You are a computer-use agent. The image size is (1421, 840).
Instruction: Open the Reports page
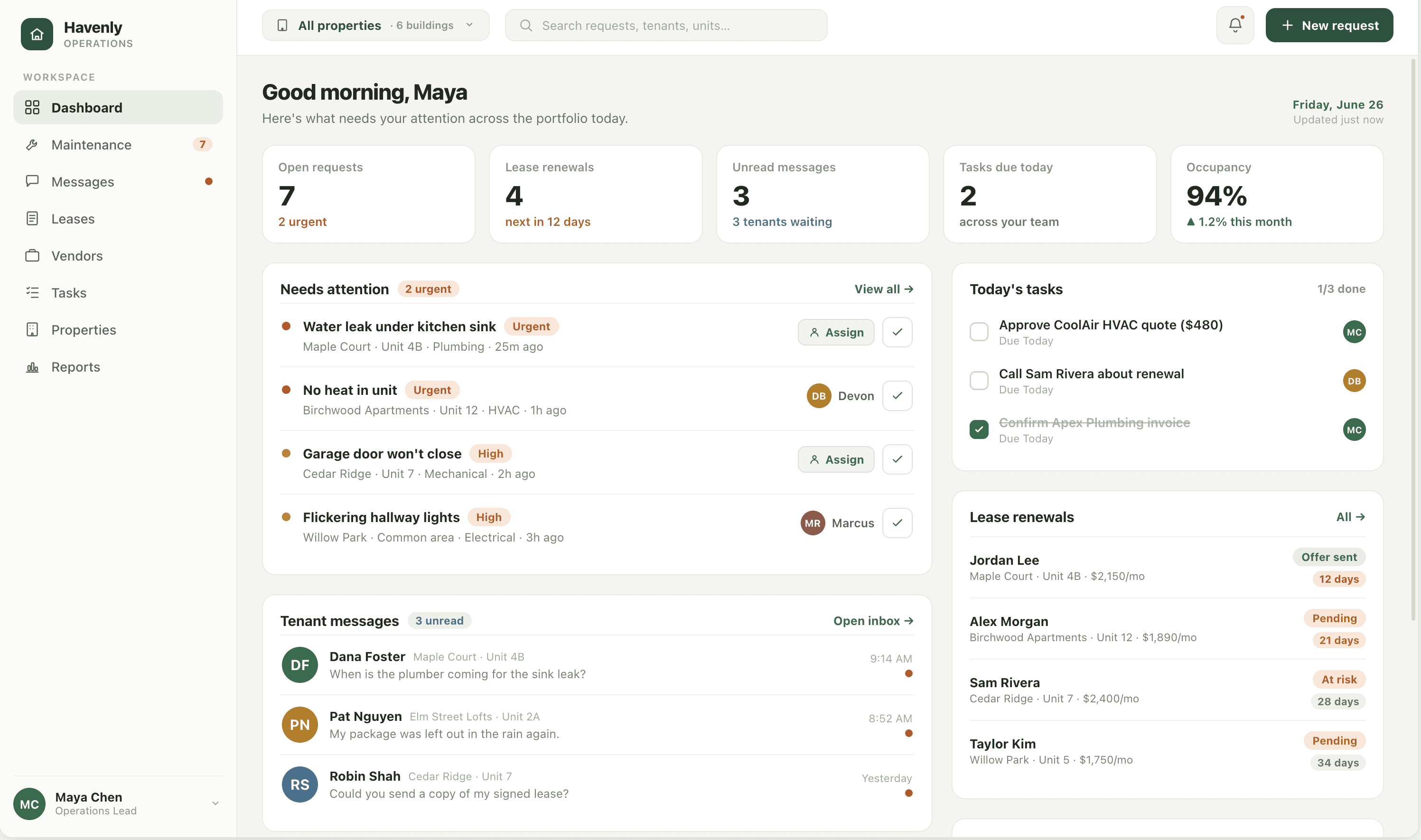tap(118, 367)
